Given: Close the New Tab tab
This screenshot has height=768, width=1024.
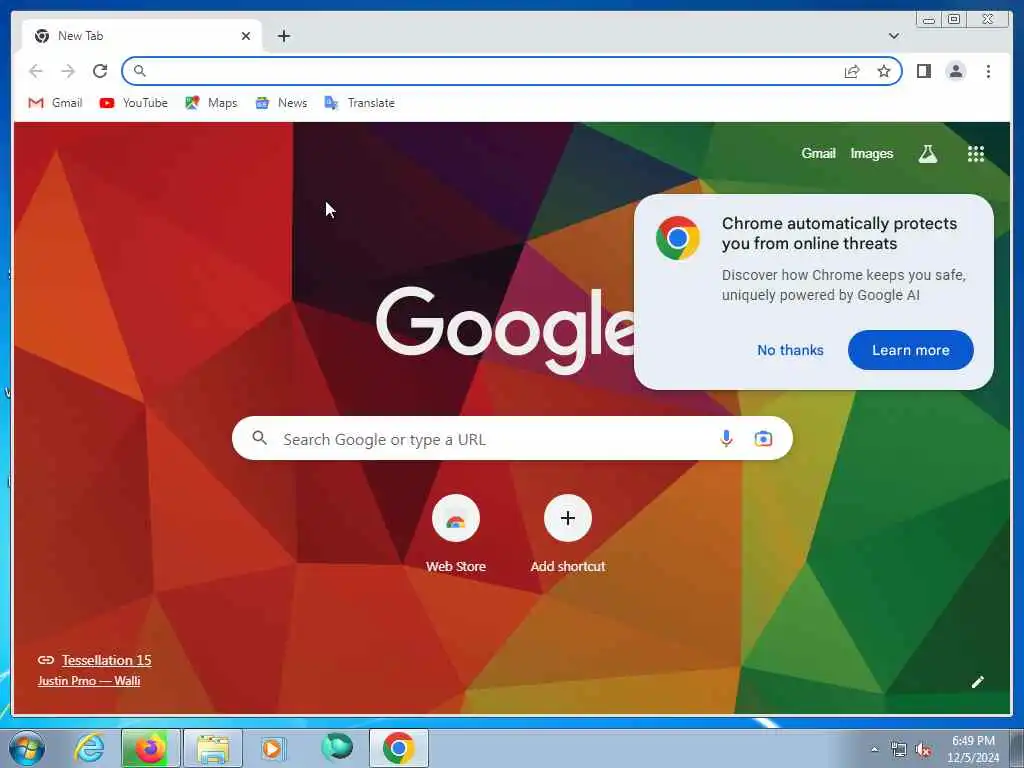Looking at the screenshot, I should pyautogui.click(x=246, y=36).
